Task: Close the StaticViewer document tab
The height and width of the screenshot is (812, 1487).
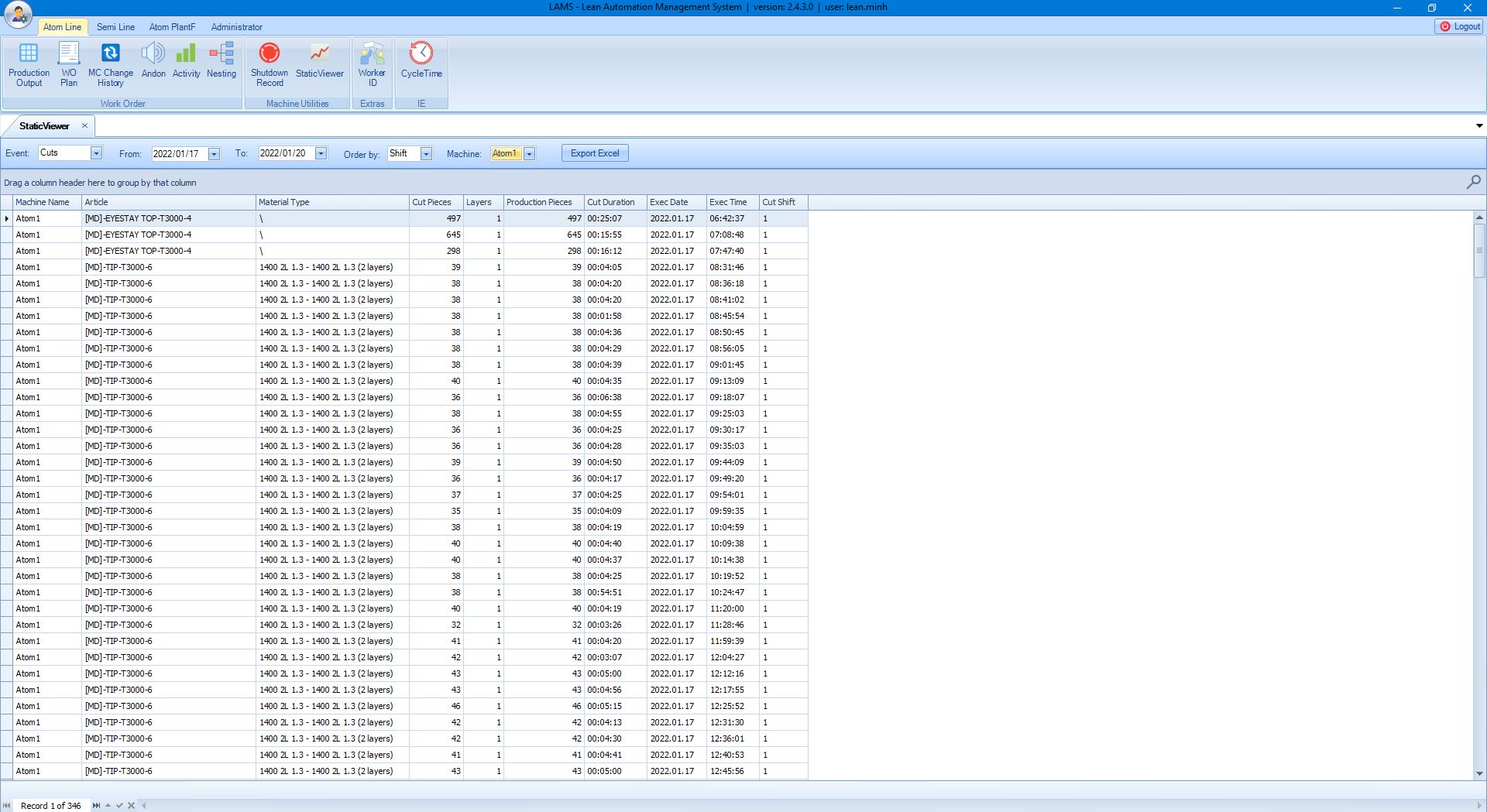Action: [84, 125]
